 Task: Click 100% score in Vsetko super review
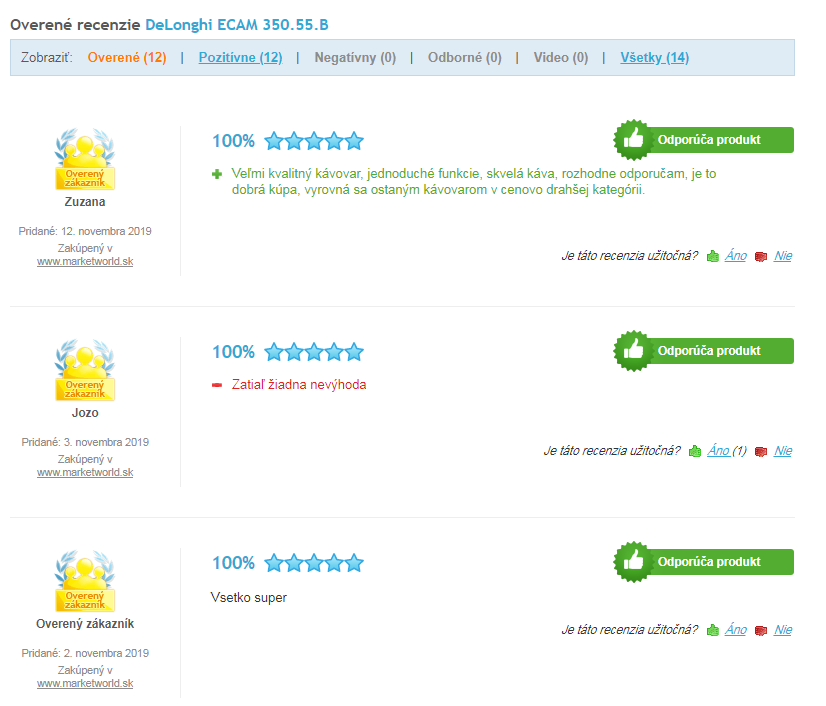click(233, 563)
